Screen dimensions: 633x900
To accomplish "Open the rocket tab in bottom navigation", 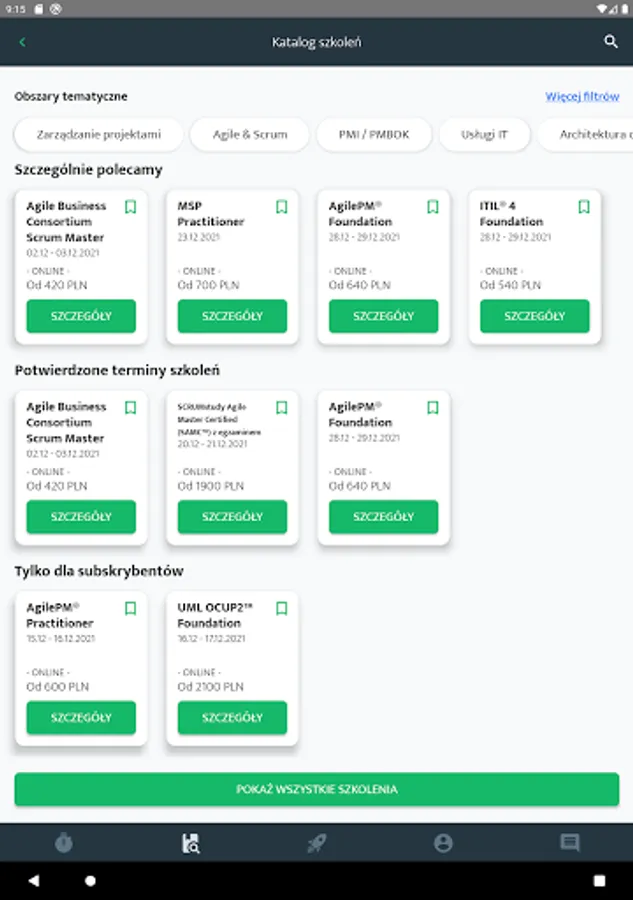I will pyautogui.click(x=317, y=843).
